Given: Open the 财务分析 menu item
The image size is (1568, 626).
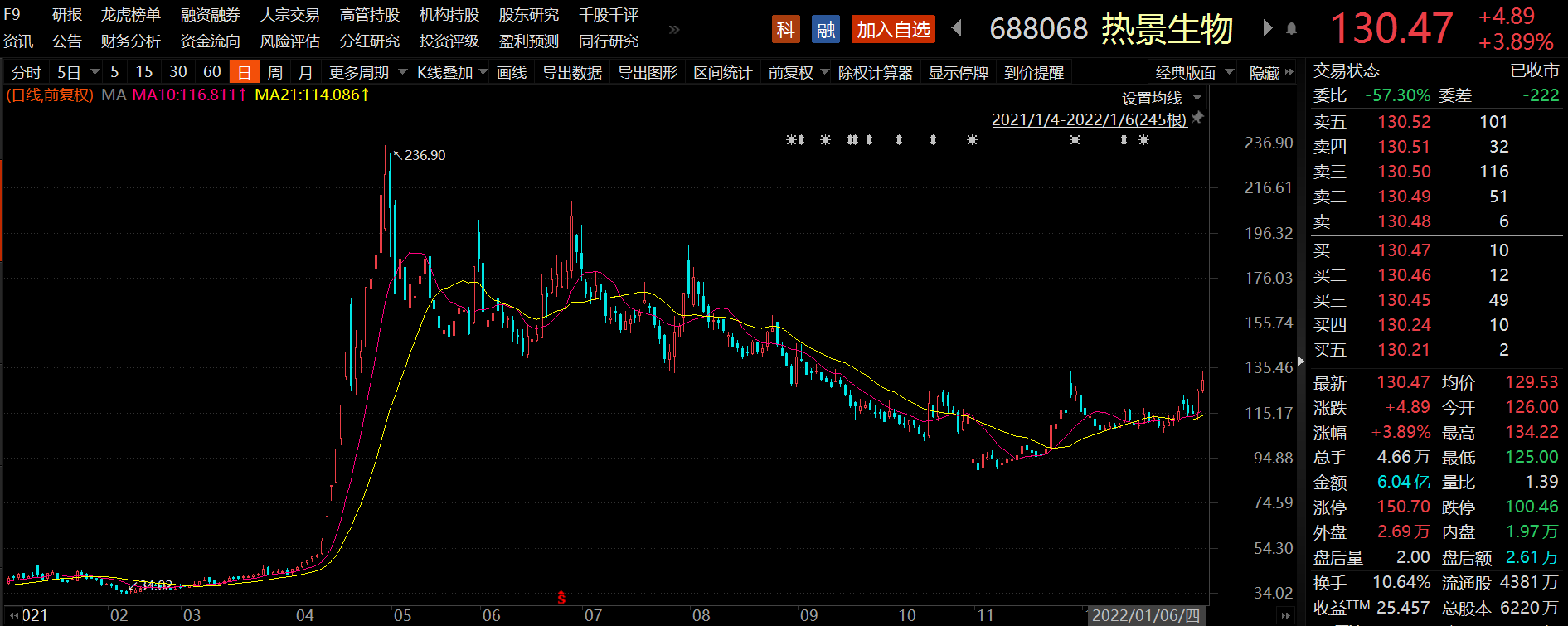Looking at the screenshot, I should pyautogui.click(x=131, y=41).
